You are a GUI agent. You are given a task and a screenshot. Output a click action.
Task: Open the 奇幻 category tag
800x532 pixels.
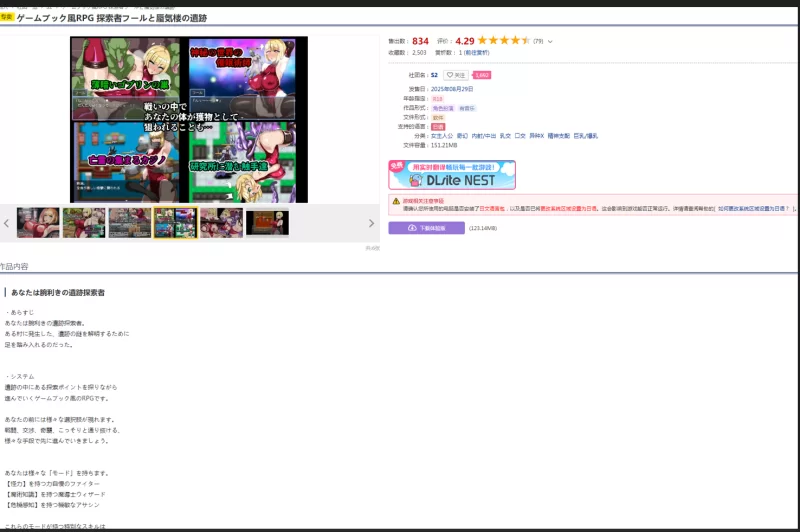click(x=462, y=136)
